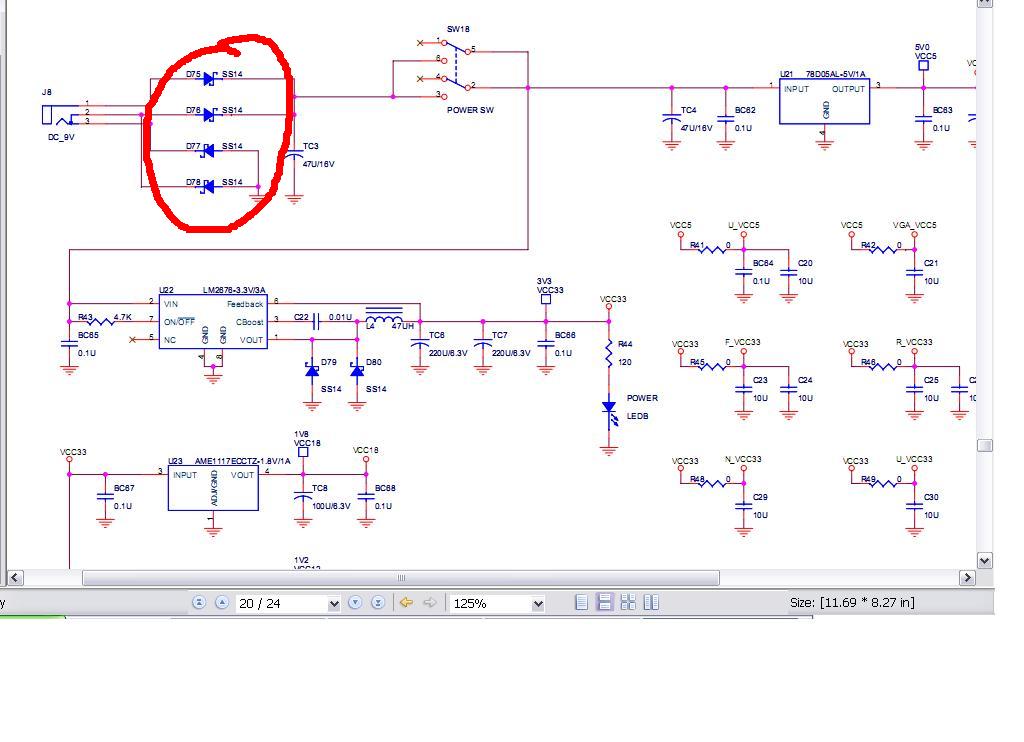The height and width of the screenshot is (742, 1024).
Task: Click the page number field showing 20 / 24
Action: (x=282, y=604)
